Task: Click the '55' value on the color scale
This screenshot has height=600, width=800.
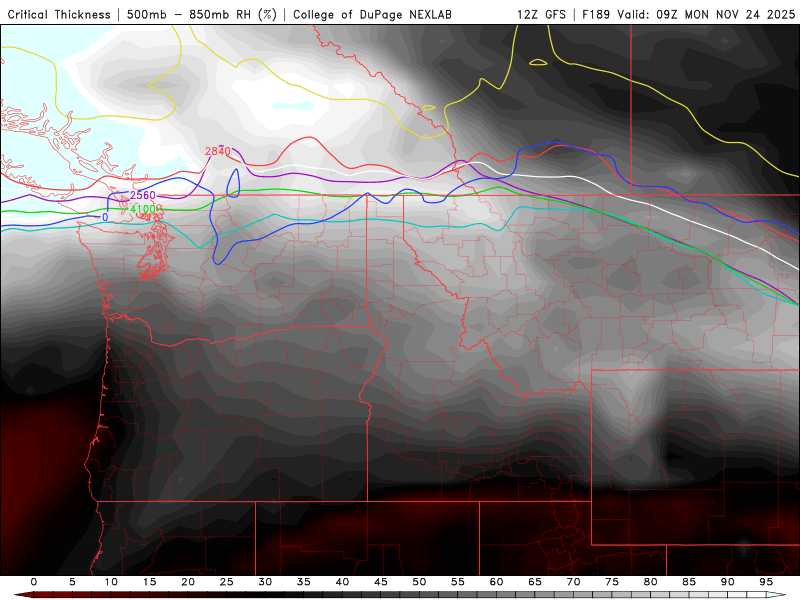Action: pos(458,582)
